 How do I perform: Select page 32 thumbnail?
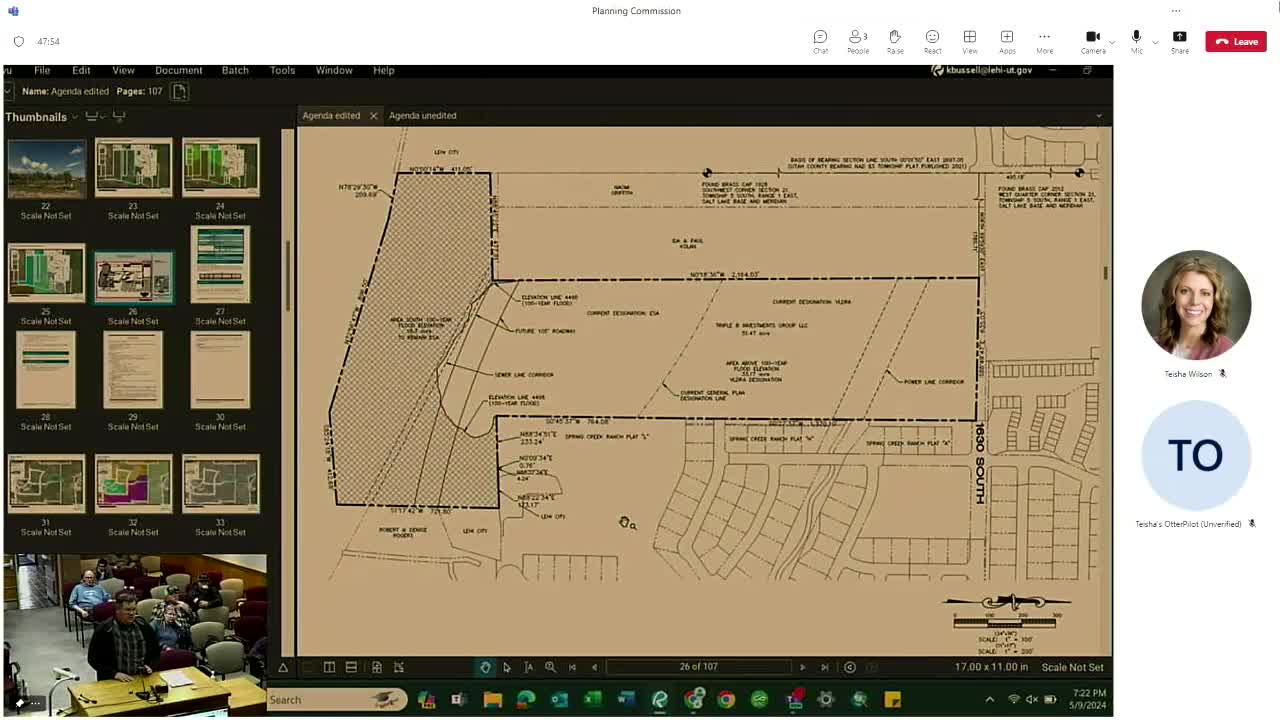[133, 483]
